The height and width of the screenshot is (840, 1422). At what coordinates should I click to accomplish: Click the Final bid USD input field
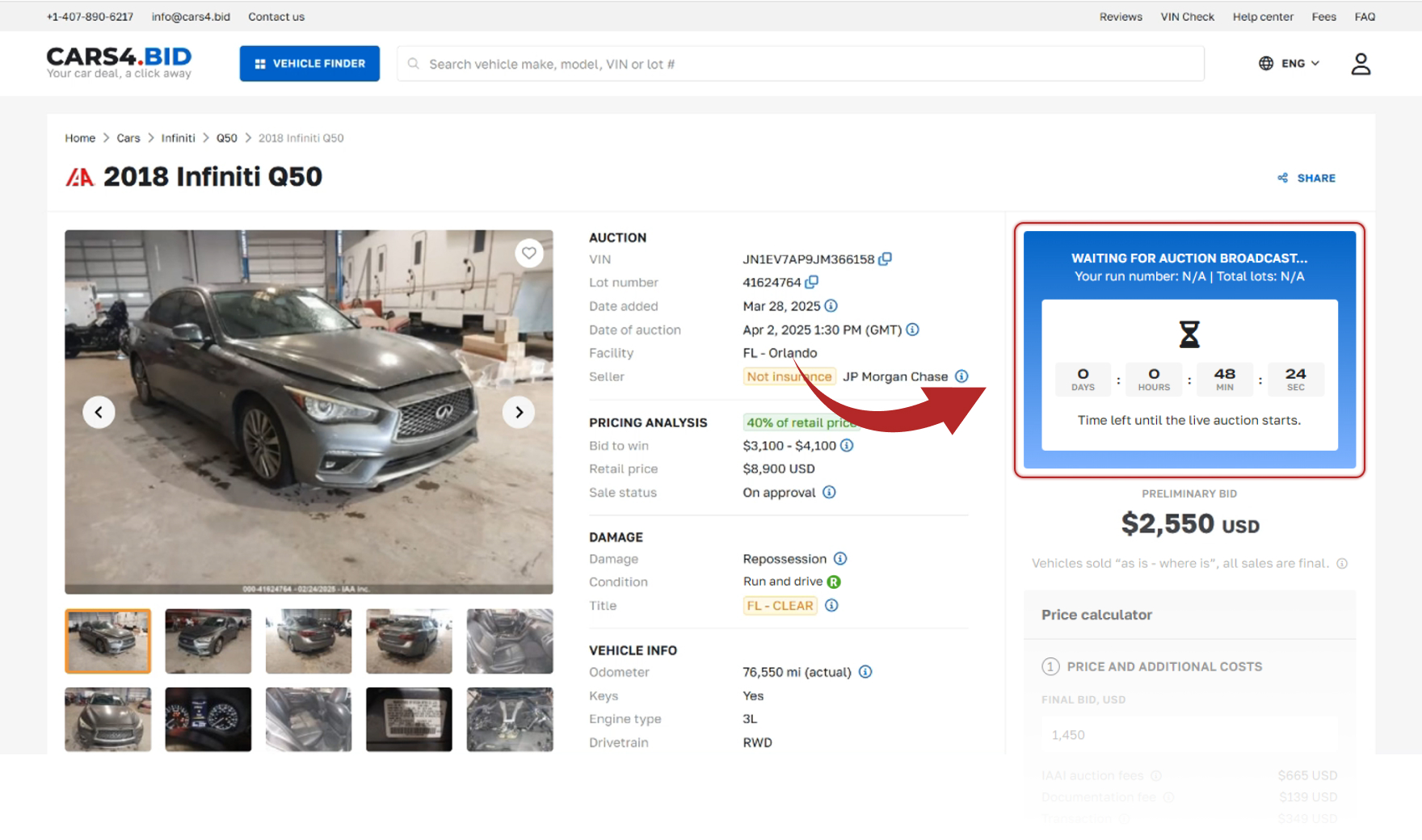point(1189,735)
